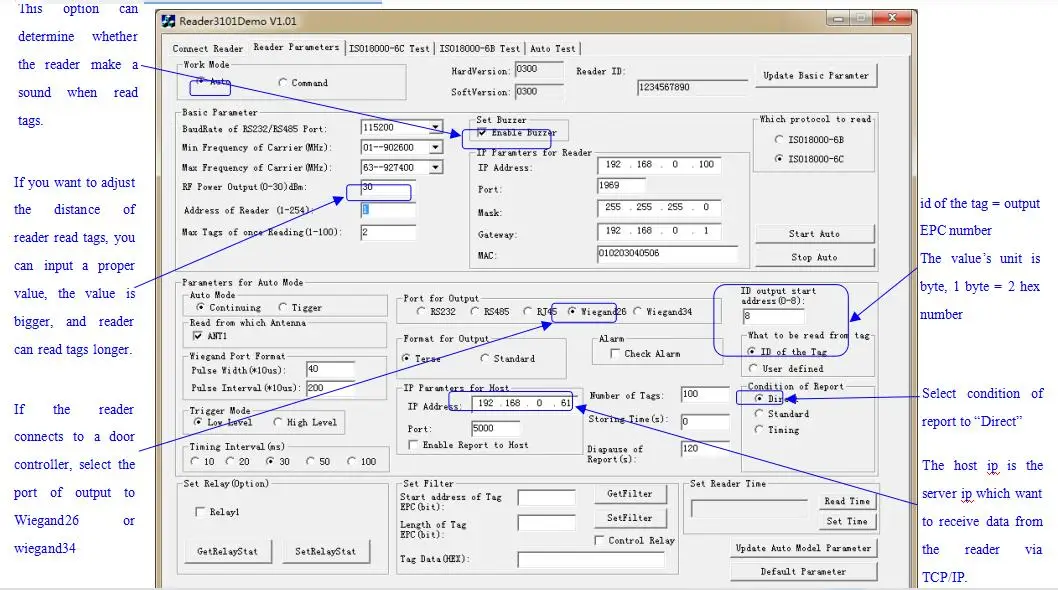Viewport: 1058px width, 590px height.
Task: Click Max Tags of once Reading field
Action: pos(388,232)
